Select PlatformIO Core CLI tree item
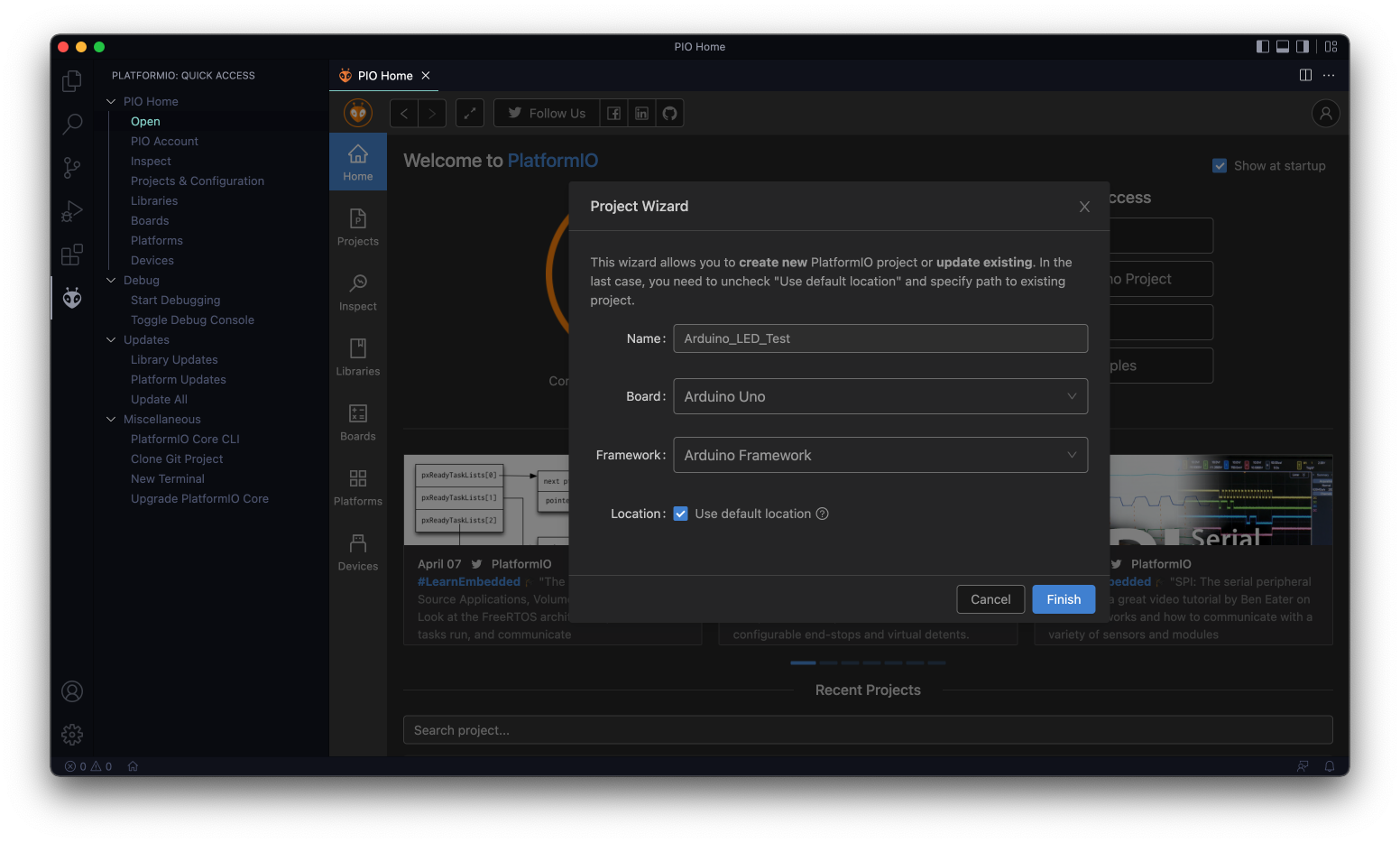The image size is (1400, 843). click(x=185, y=439)
